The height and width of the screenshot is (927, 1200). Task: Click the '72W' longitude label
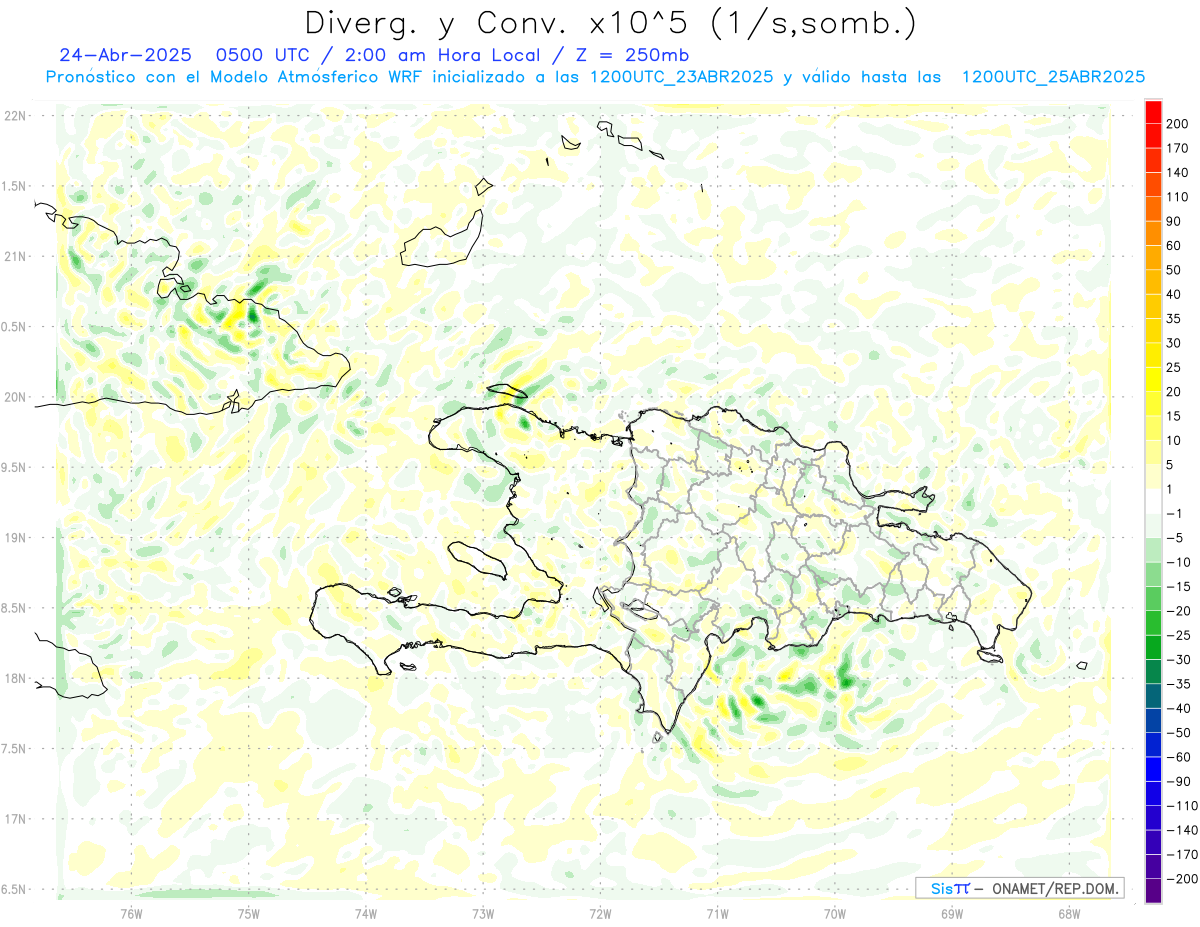point(600,912)
